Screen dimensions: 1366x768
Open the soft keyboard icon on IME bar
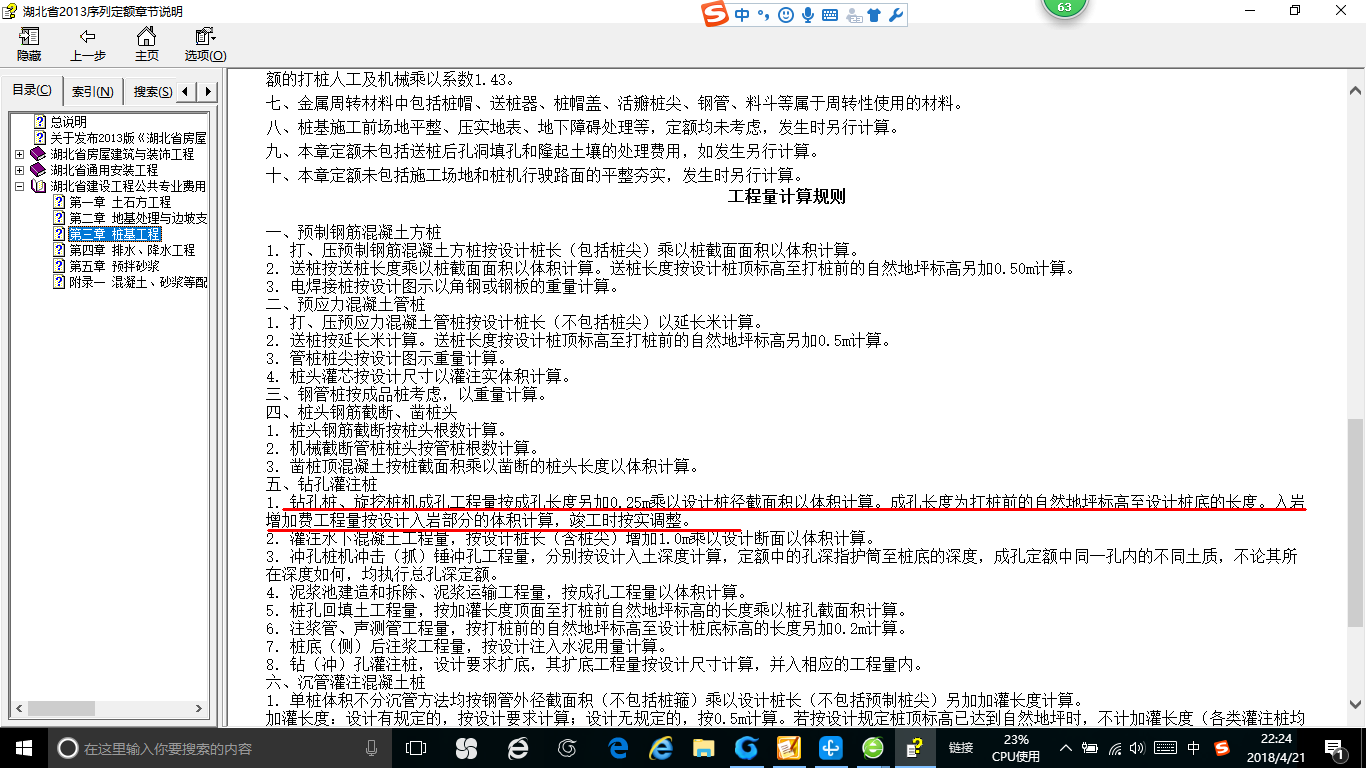pyautogui.click(x=829, y=15)
